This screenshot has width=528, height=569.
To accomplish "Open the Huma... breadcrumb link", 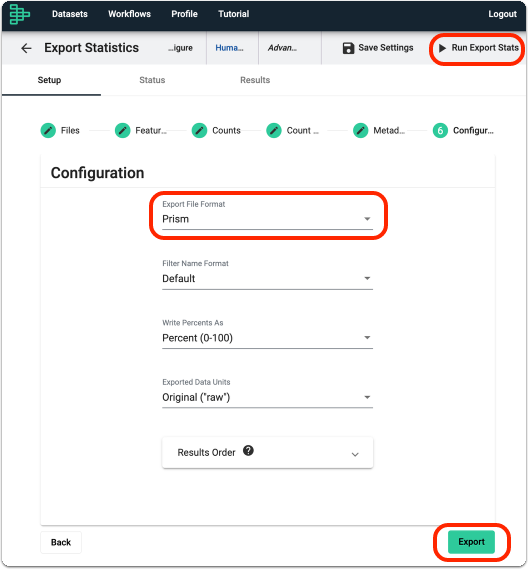I will click(229, 48).
